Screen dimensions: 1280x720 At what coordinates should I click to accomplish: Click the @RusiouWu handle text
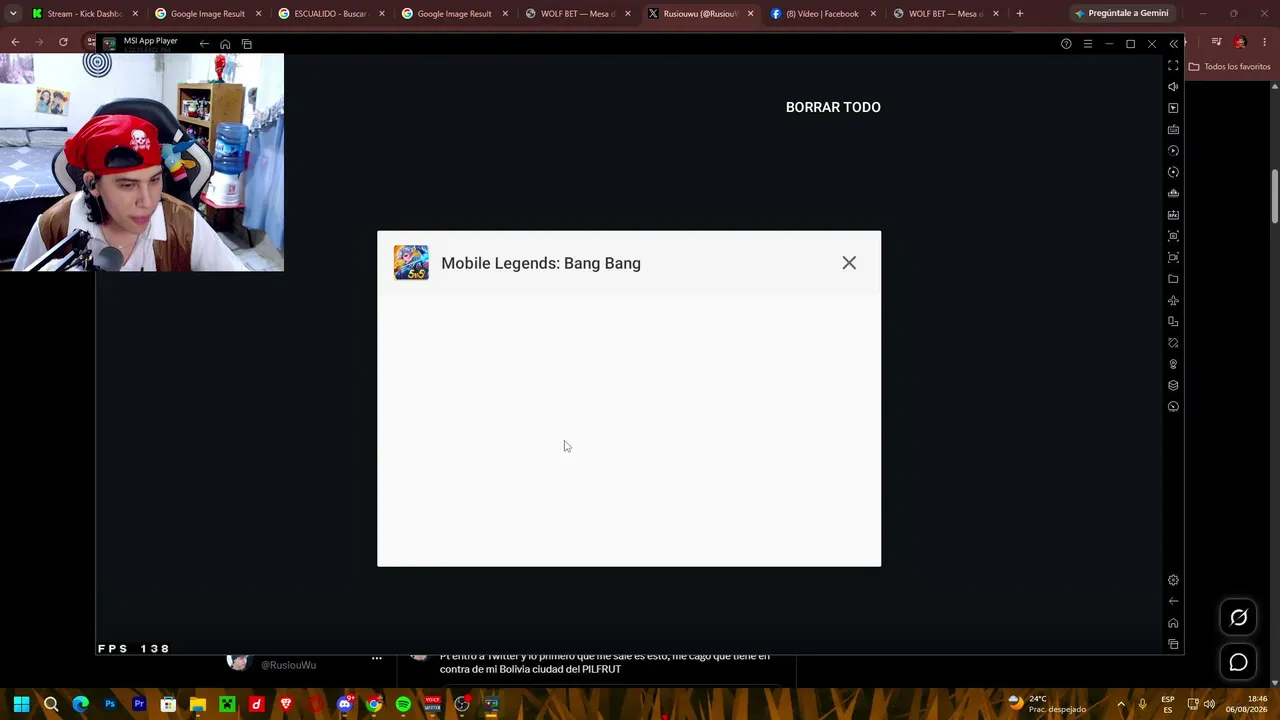288,665
